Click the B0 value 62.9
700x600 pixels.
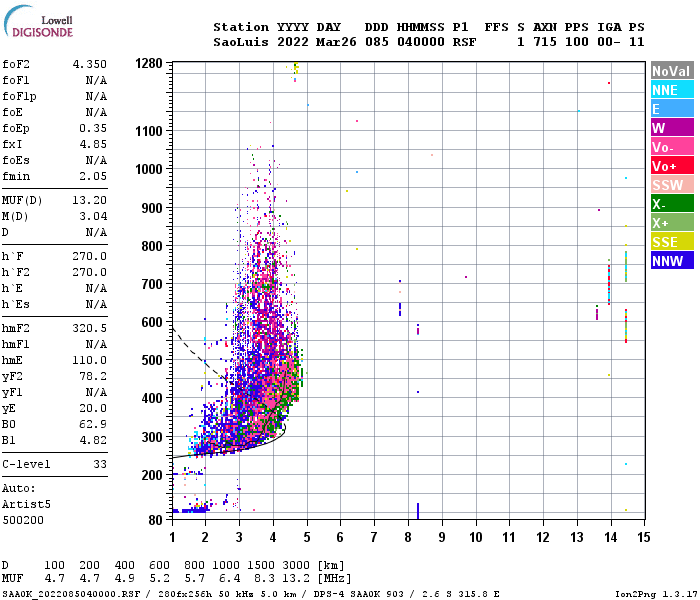pyautogui.click(x=93, y=424)
